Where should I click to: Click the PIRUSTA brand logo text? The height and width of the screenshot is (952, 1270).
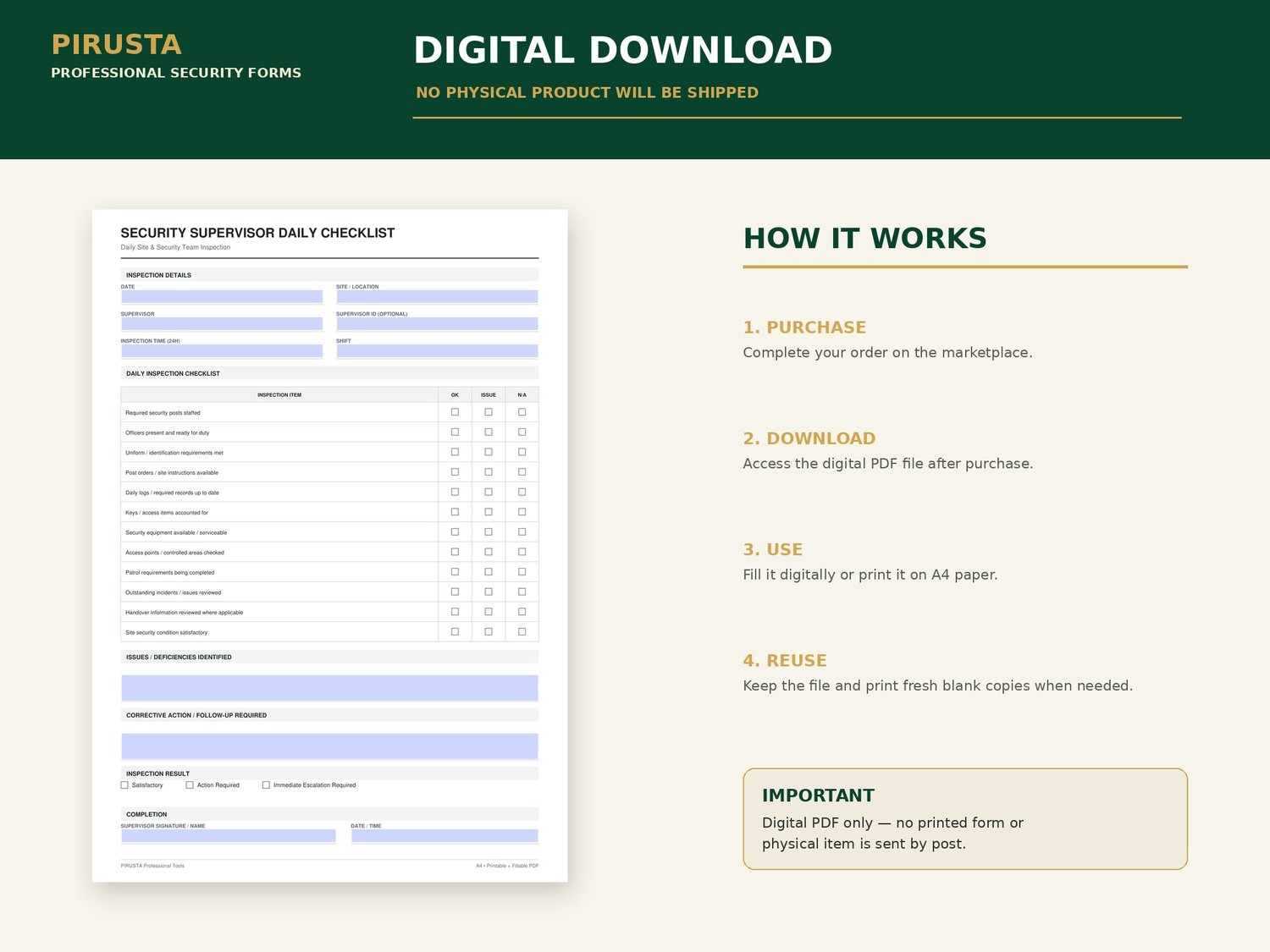click(x=116, y=44)
